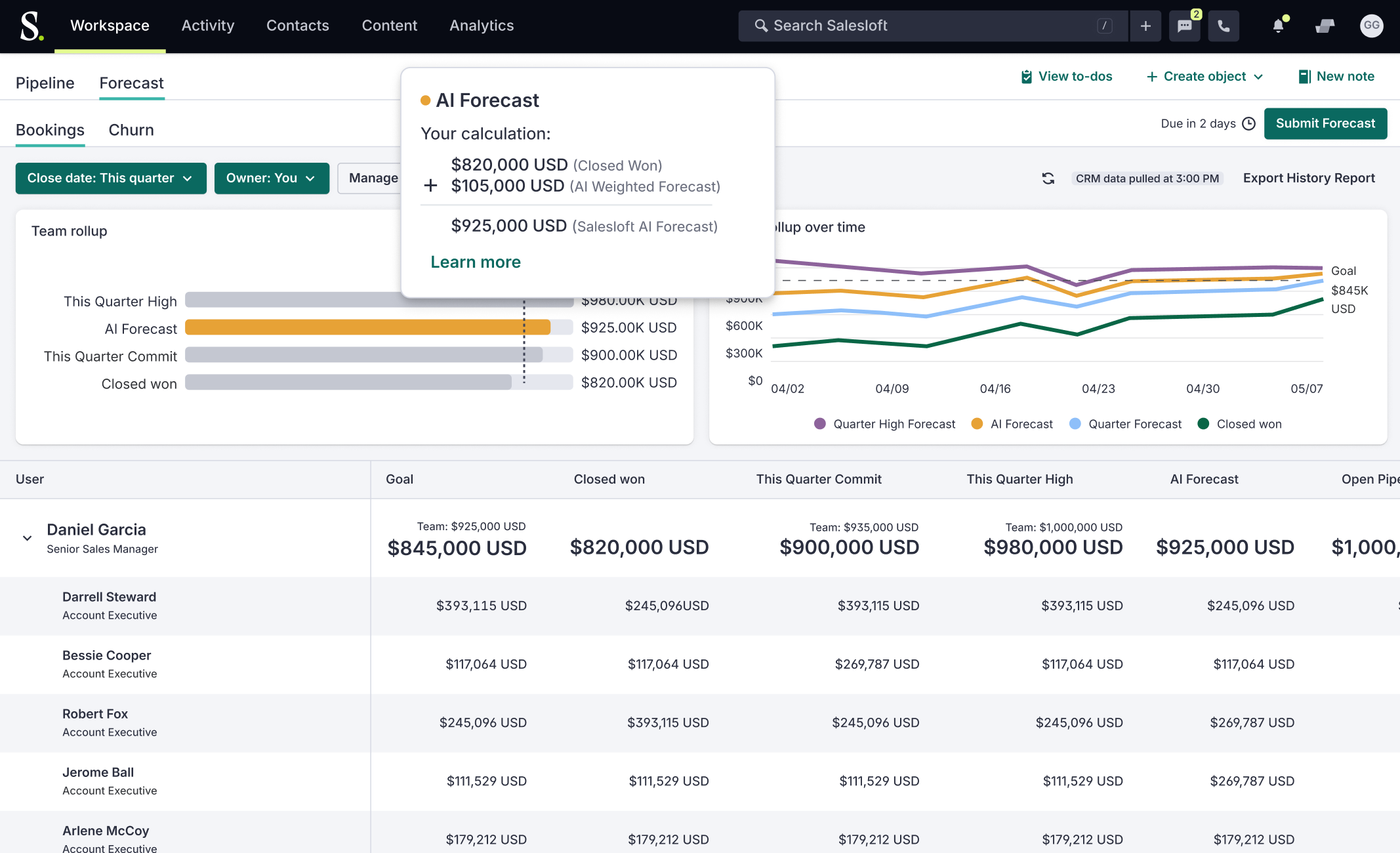Open the Analytics menu item
Image resolution: width=1400 pixels, height=853 pixels.
pos(482,26)
